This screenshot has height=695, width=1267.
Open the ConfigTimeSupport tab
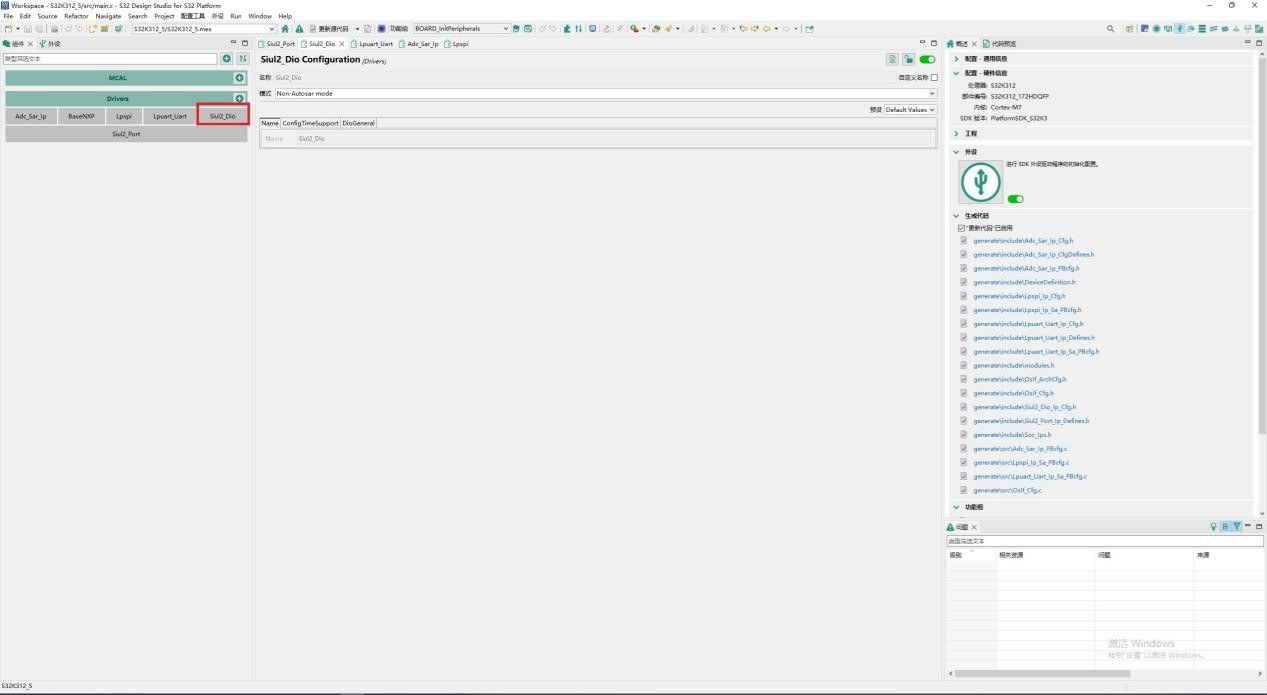point(311,123)
